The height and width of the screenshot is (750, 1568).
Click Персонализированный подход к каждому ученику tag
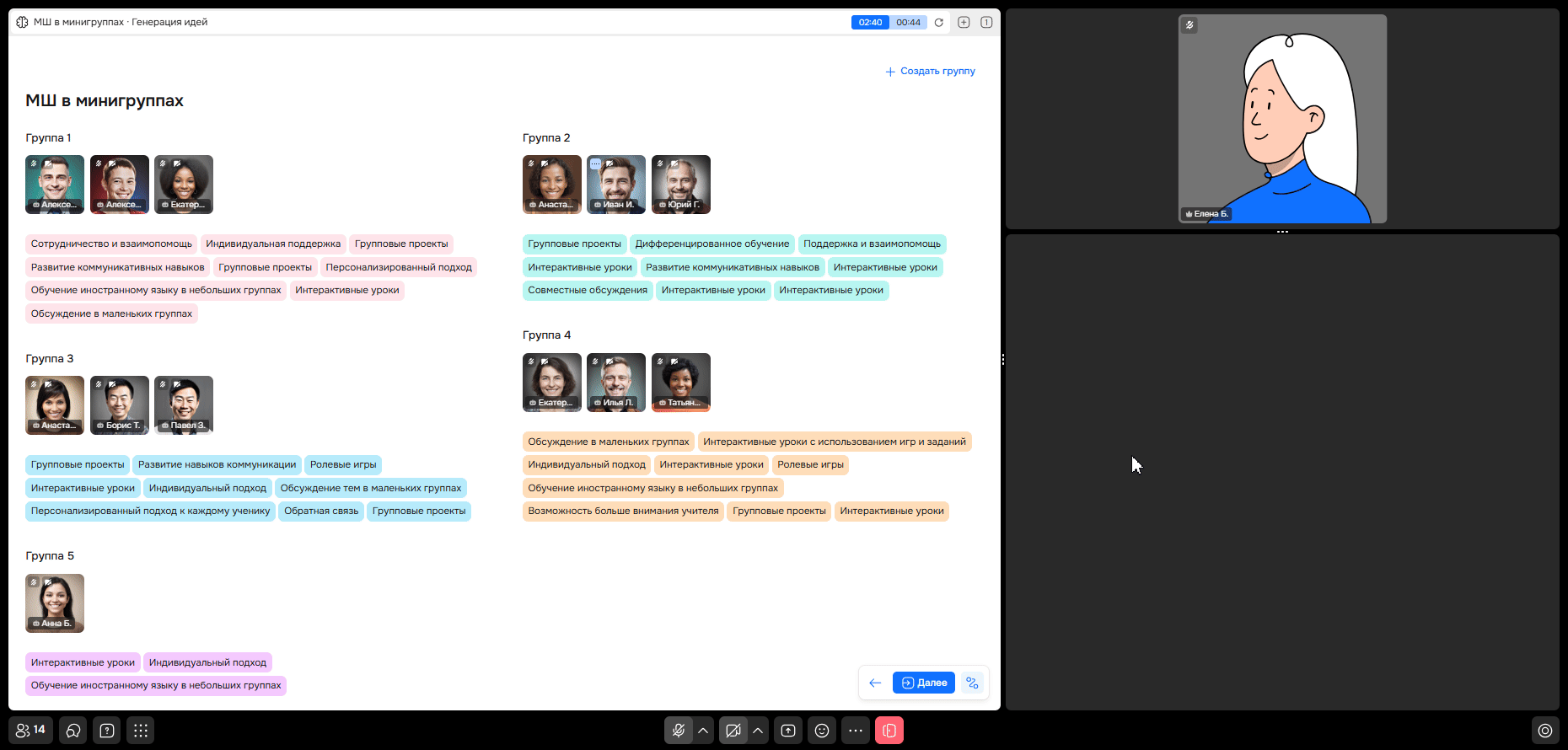pos(151,511)
